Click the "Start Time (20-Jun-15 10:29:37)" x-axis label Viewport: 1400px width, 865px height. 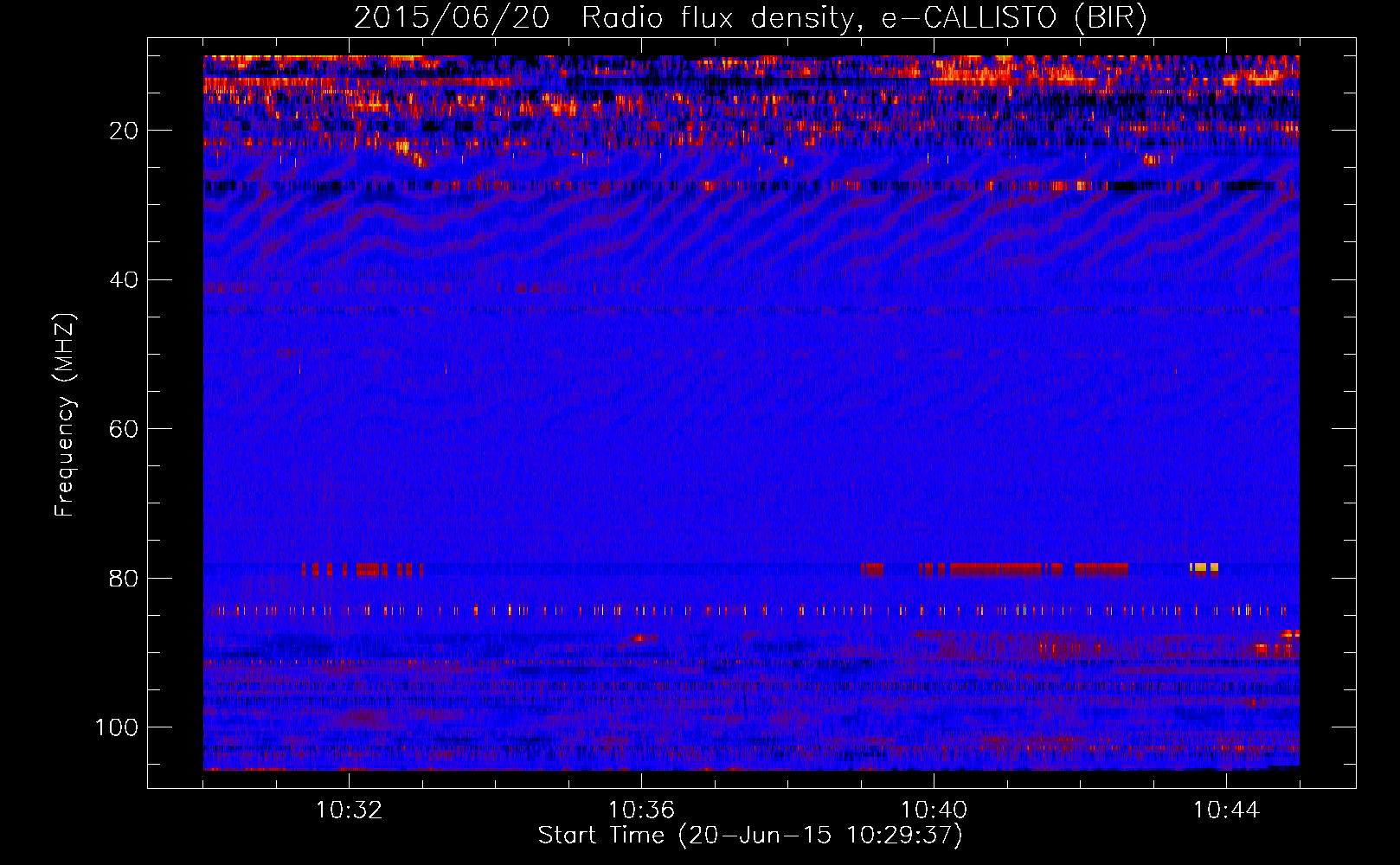pos(750,836)
